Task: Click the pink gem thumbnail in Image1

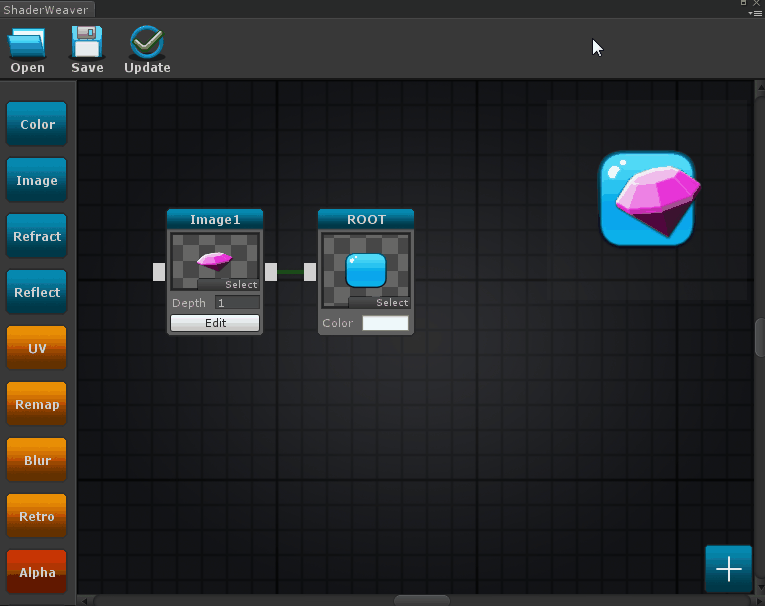Action: pyautogui.click(x=214, y=260)
